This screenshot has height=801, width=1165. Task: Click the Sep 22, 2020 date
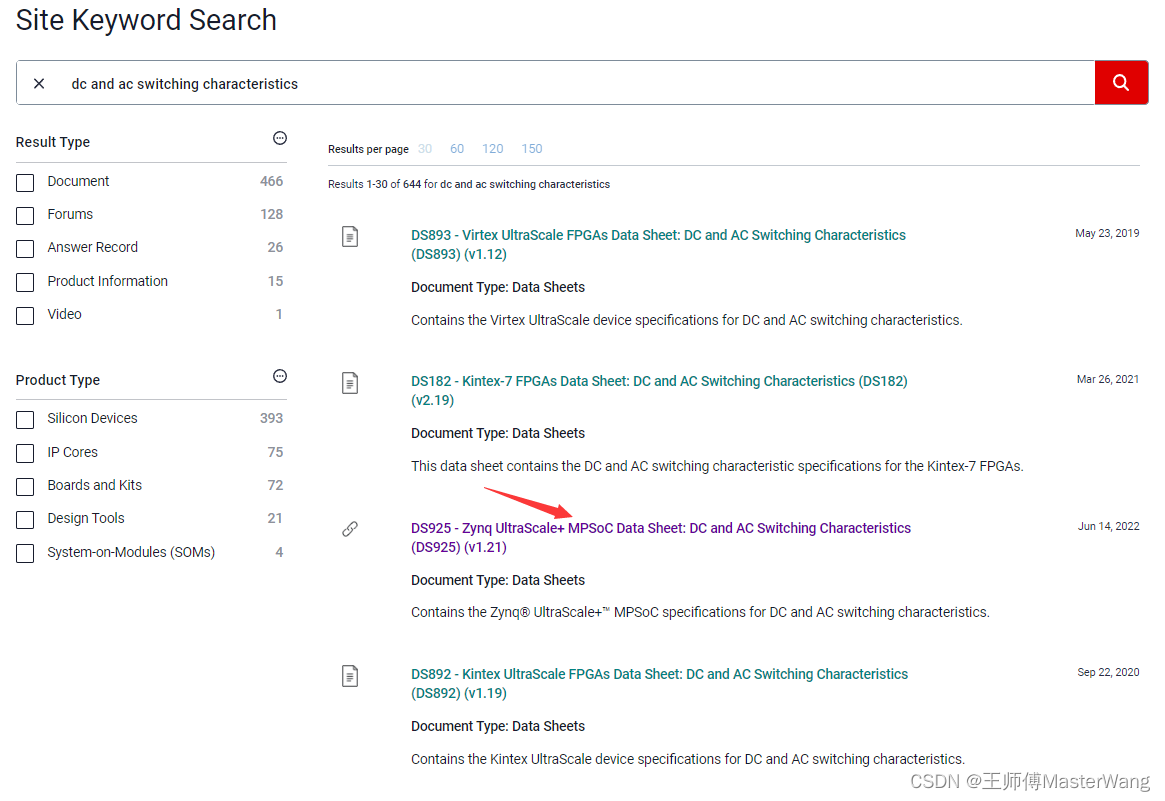(1108, 672)
